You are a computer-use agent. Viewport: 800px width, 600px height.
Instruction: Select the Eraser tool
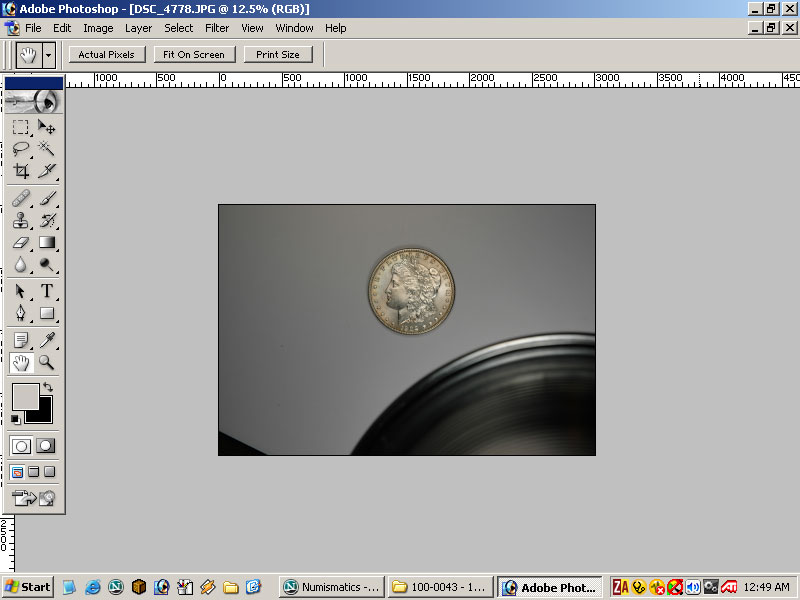point(21,242)
